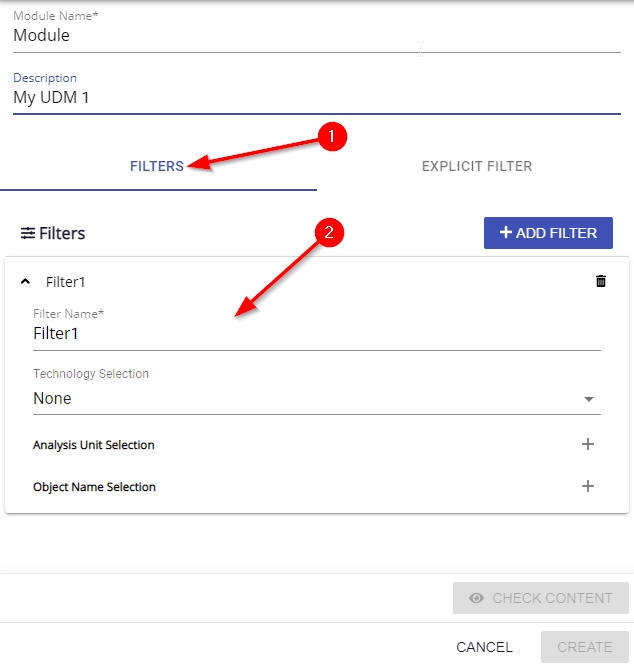This screenshot has height=668, width=634.
Task: Switch to the EXPLICIT FILTER tab
Action: [476, 166]
